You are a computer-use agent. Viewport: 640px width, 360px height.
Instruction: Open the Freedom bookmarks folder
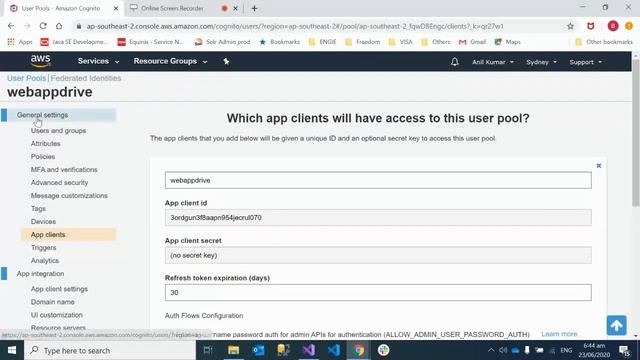(362, 42)
